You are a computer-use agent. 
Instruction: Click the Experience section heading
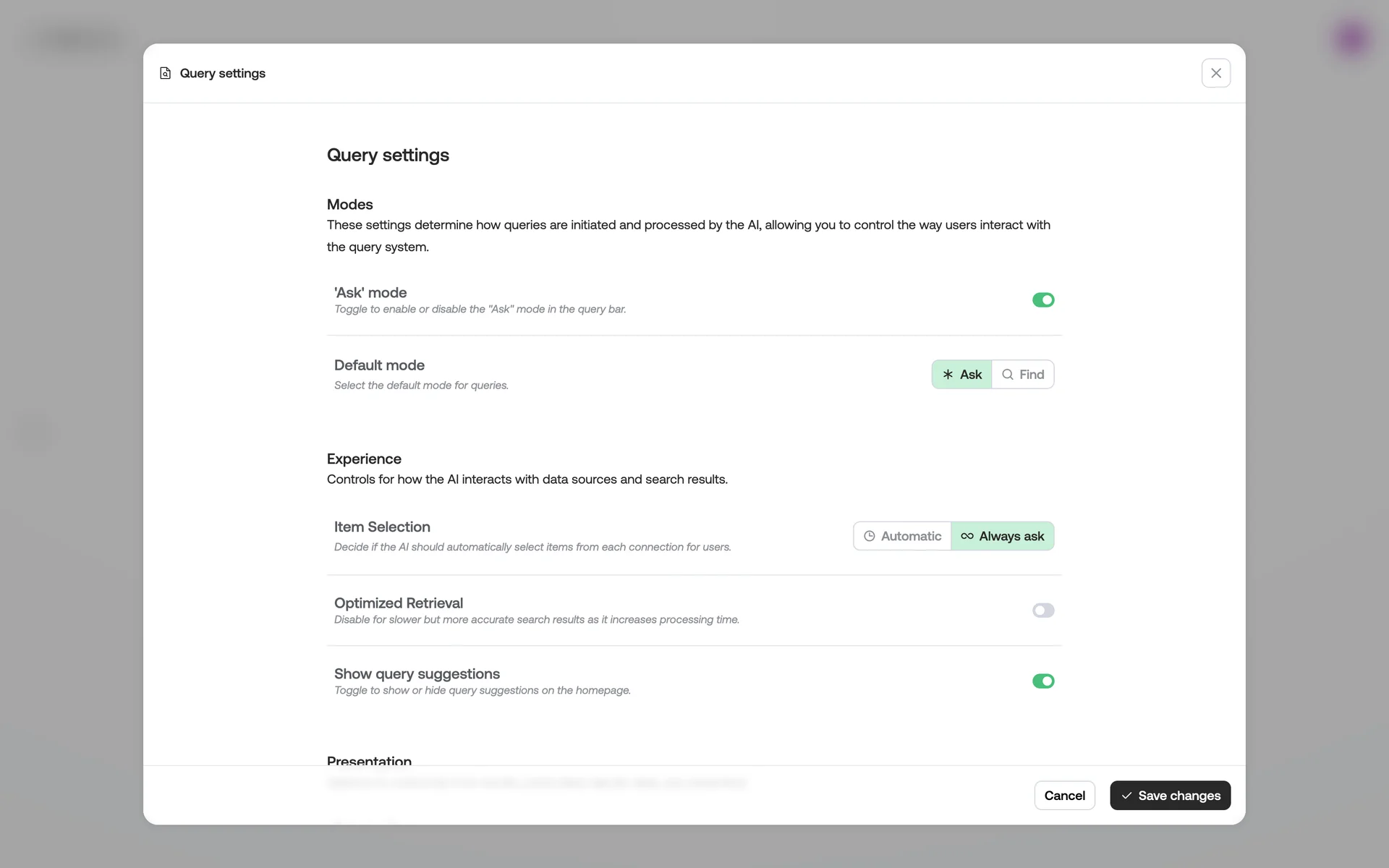click(364, 459)
